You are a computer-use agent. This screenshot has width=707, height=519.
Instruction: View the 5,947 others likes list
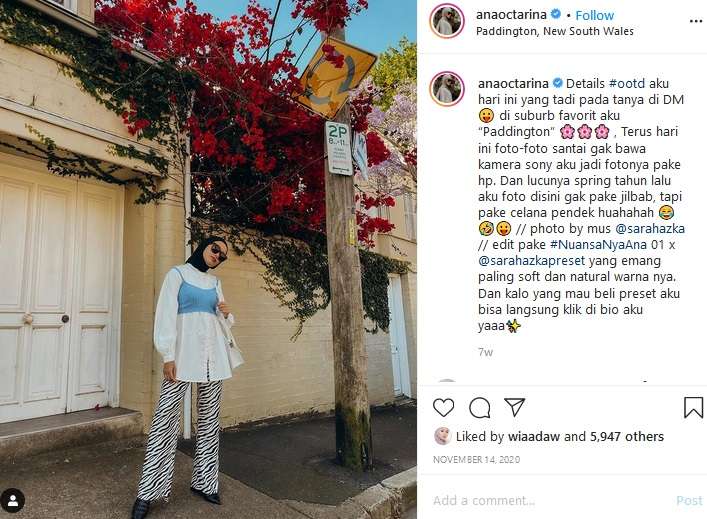pyautogui.click(x=627, y=436)
